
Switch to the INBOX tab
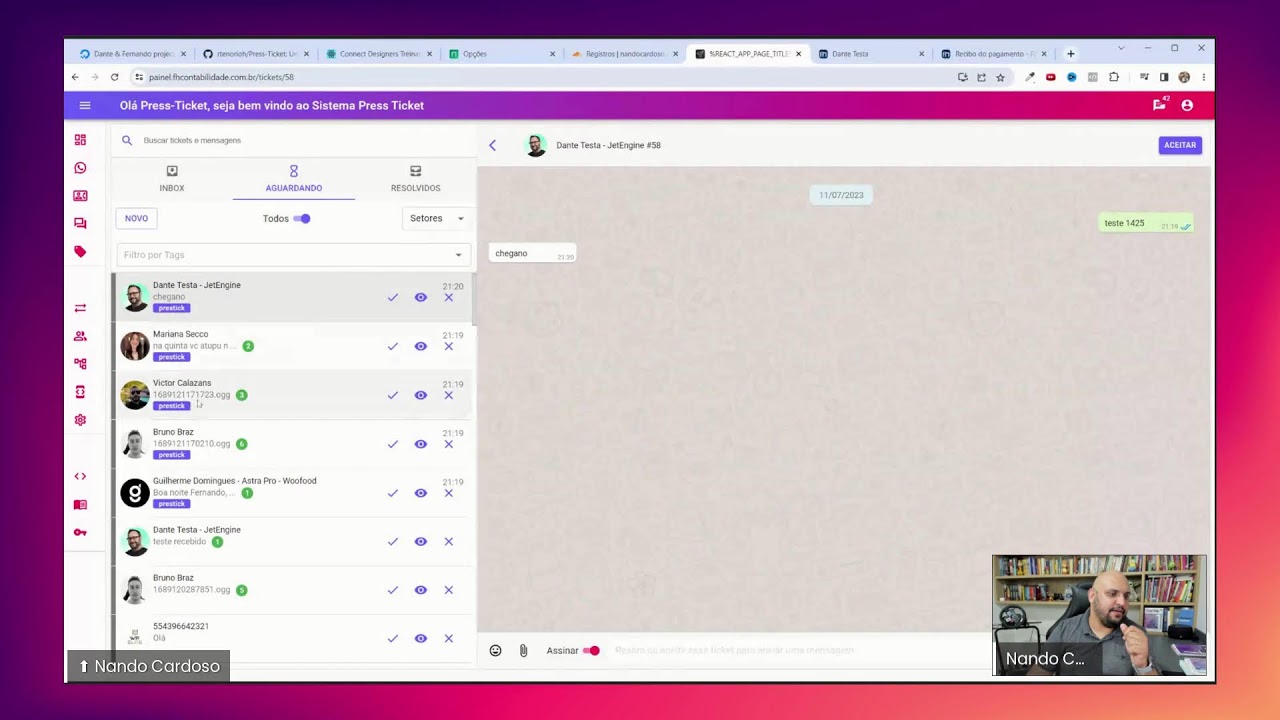click(x=172, y=179)
